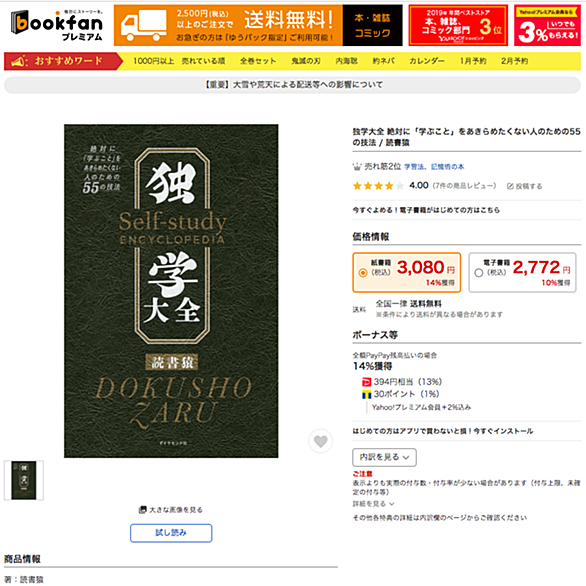Click the bookfan premium logo
586x586 pixels.
pos(57,25)
